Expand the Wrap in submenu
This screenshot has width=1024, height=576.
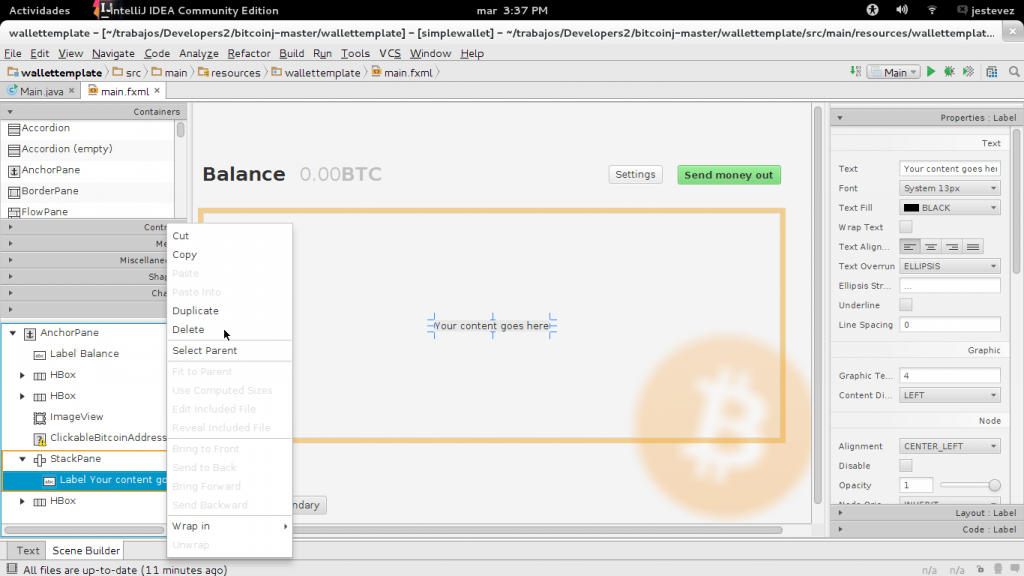229,526
